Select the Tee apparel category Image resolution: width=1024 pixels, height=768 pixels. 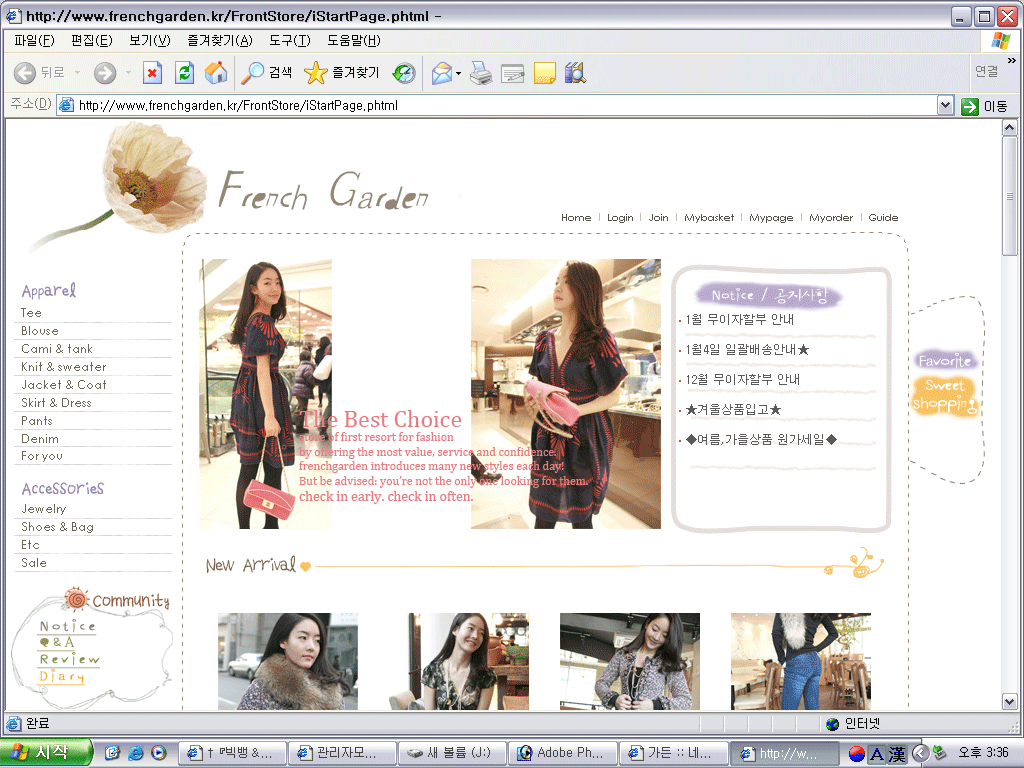coord(31,313)
